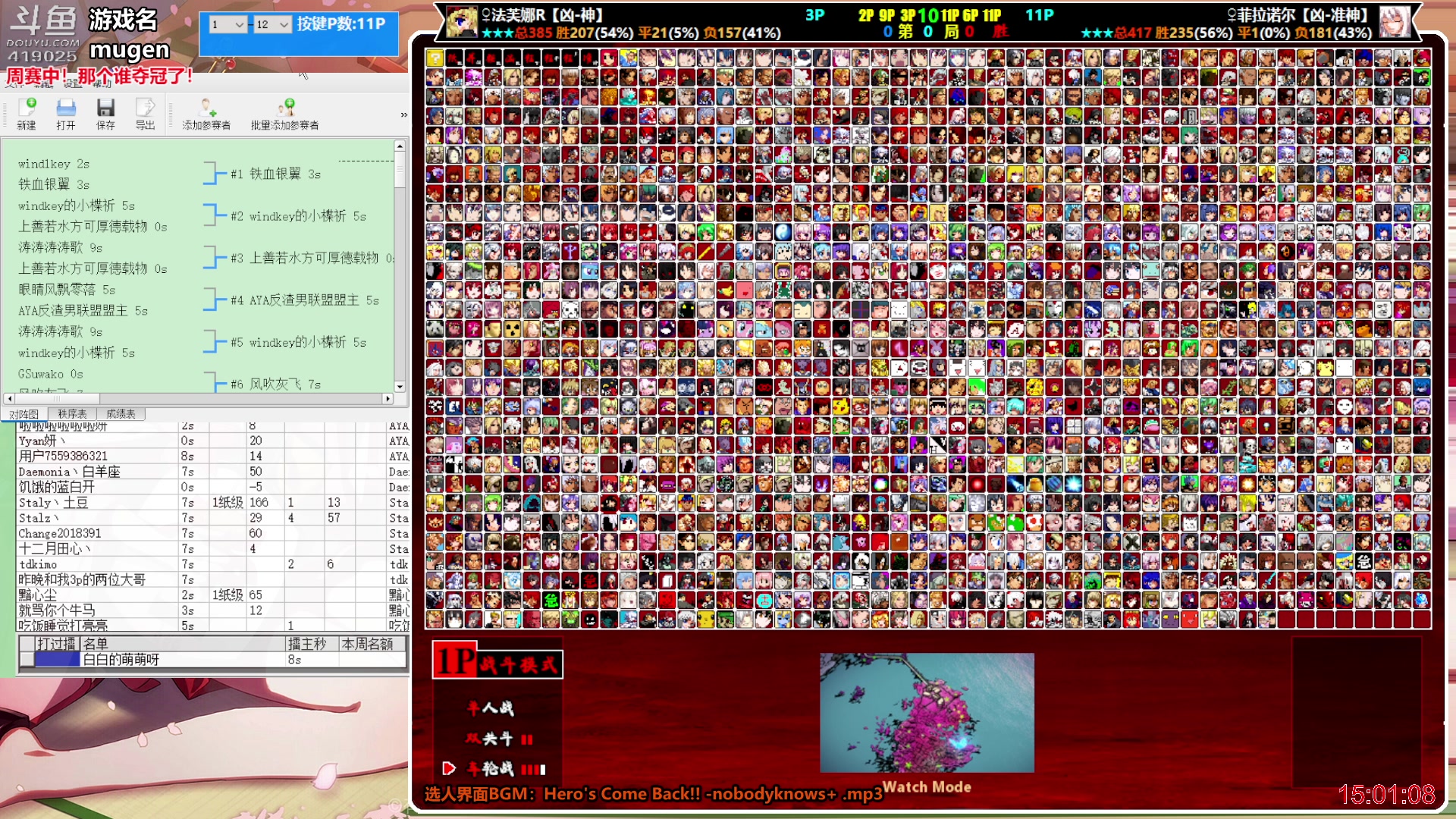Click the blue 打过擂 cell of 白白的萌萌呀
Viewport: 1456px width, 819px height.
tap(58, 660)
